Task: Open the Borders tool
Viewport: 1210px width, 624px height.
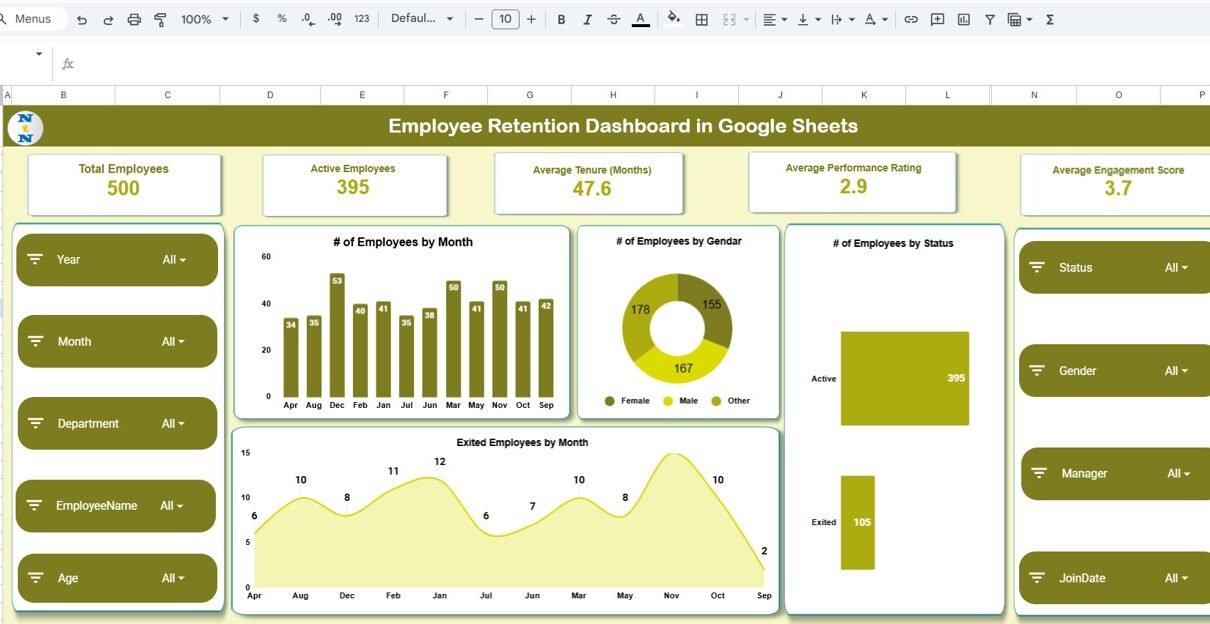Action: pyautogui.click(x=702, y=19)
